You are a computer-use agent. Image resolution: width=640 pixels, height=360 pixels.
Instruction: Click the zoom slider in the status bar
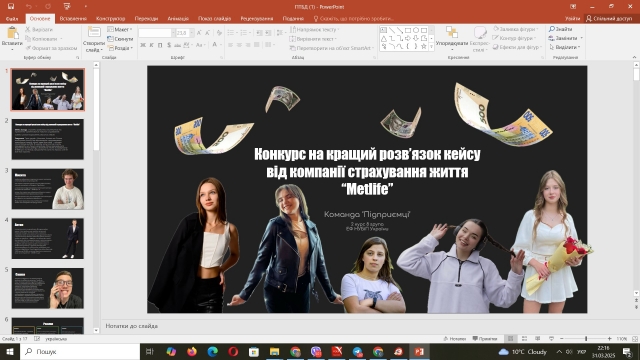[x=586, y=339]
